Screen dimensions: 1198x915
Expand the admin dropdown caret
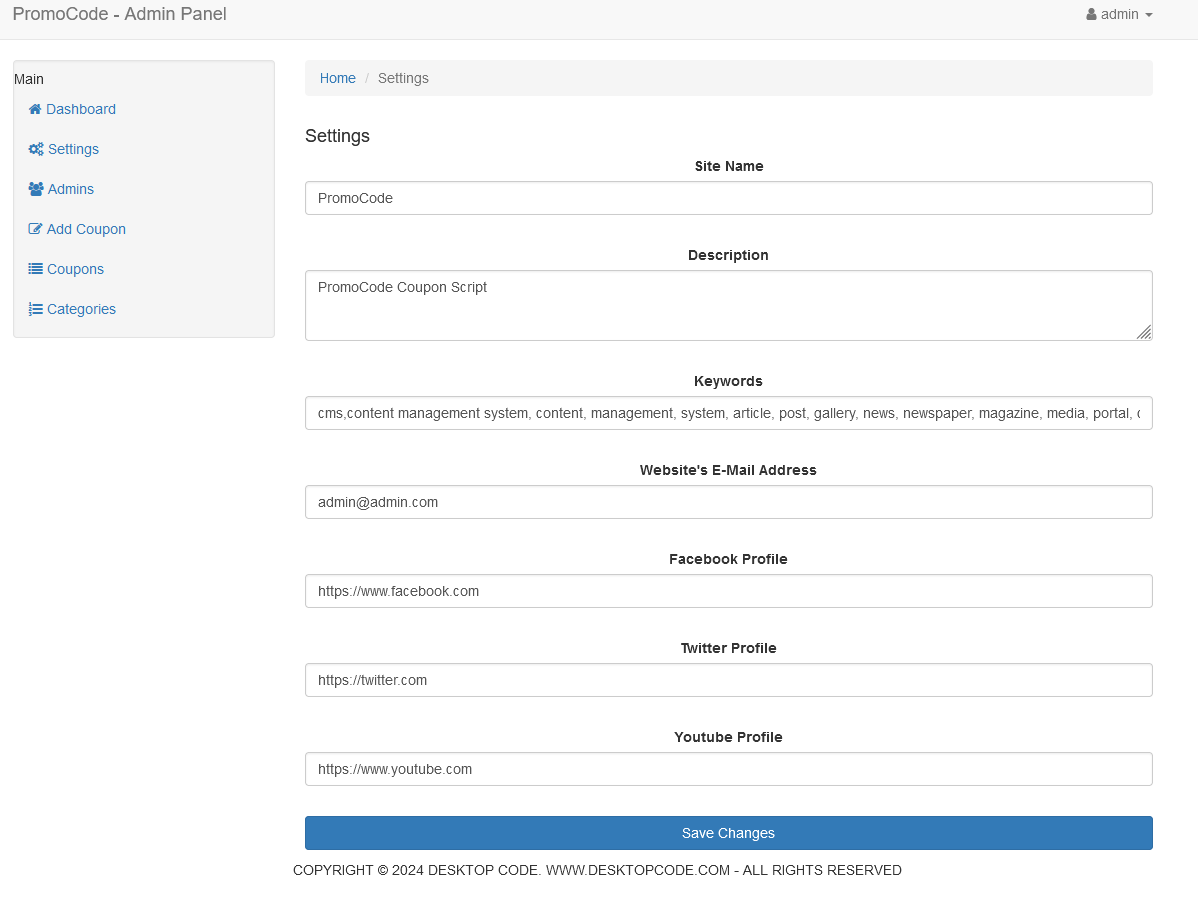(1149, 16)
